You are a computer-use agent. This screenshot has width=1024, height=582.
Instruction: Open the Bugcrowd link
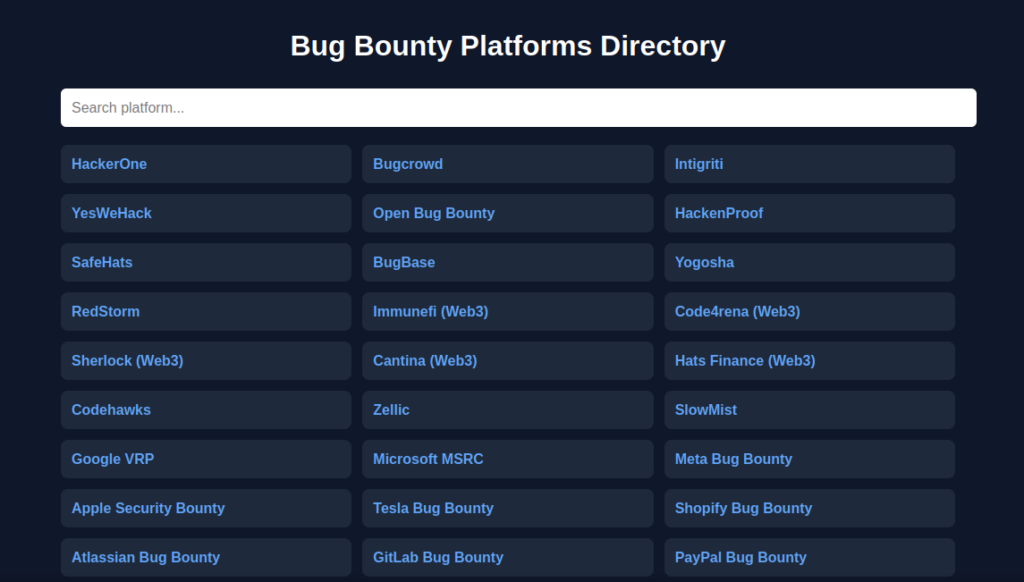pyautogui.click(x=408, y=164)
